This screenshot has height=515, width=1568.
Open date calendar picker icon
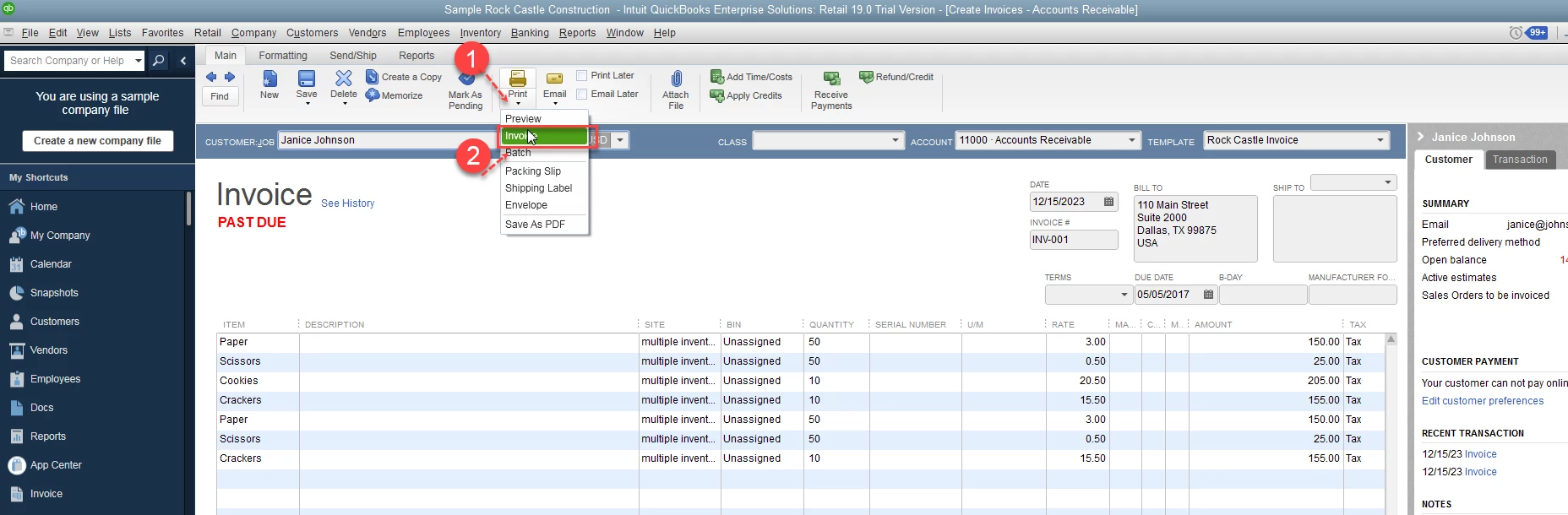(1108, 202)
